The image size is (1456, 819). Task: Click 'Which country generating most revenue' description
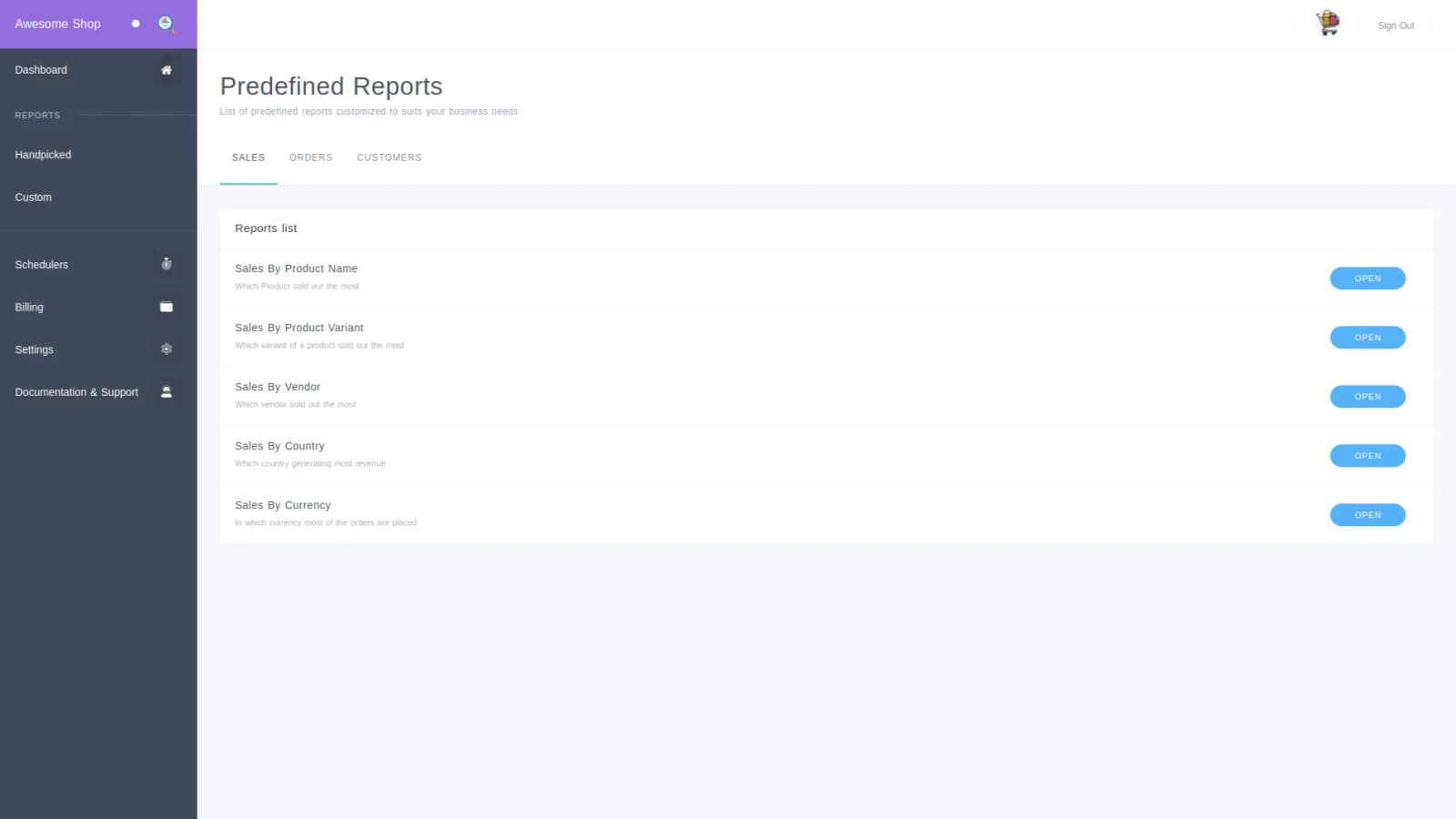(x=310, y=463)
